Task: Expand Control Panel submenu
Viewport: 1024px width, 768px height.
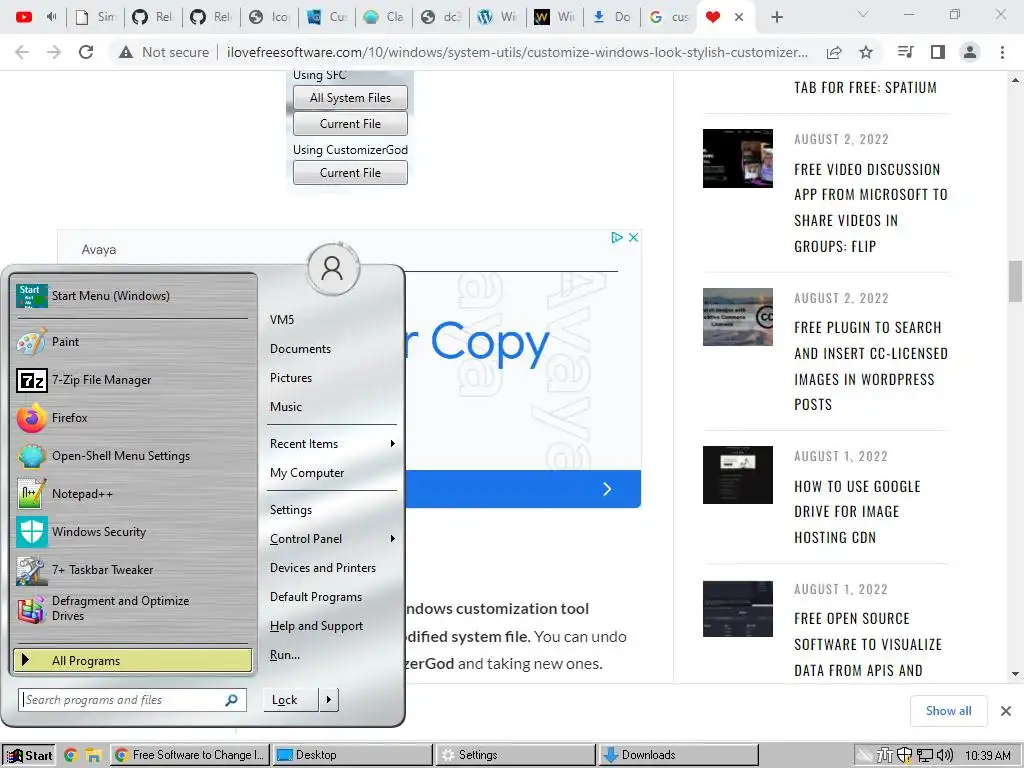Action: tap(332, 539)
